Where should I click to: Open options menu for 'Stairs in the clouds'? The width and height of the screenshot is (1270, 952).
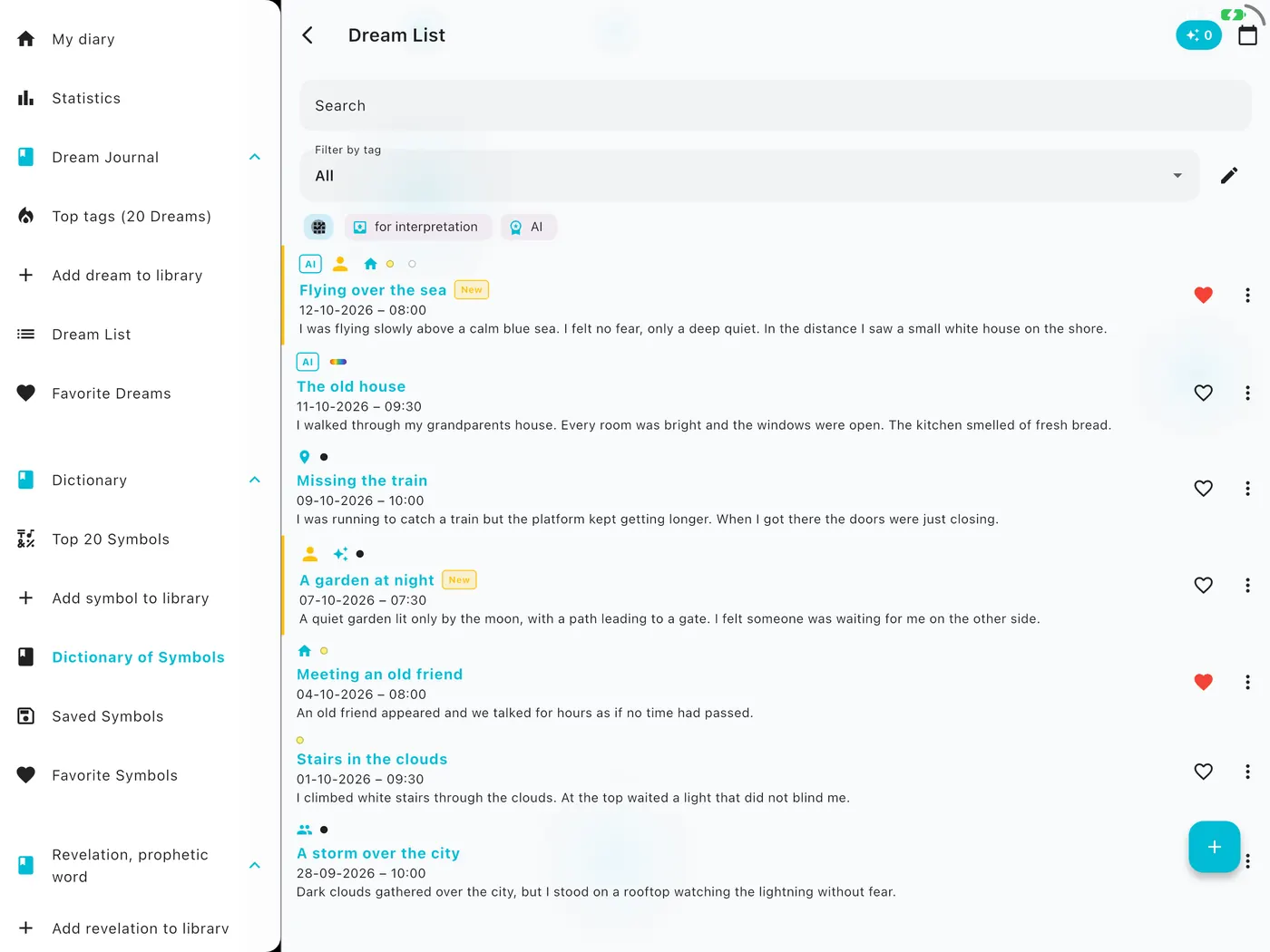[x=1247, y=772]
